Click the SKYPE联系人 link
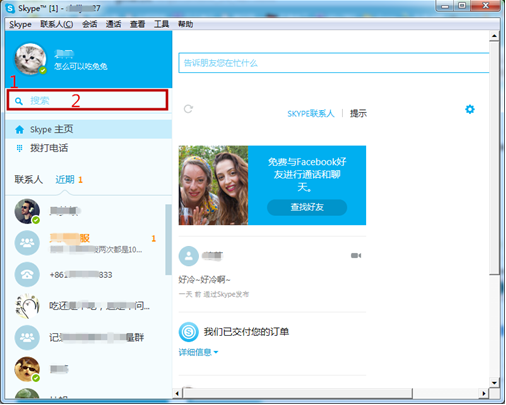Screen dimensions: 506x405 311,114
